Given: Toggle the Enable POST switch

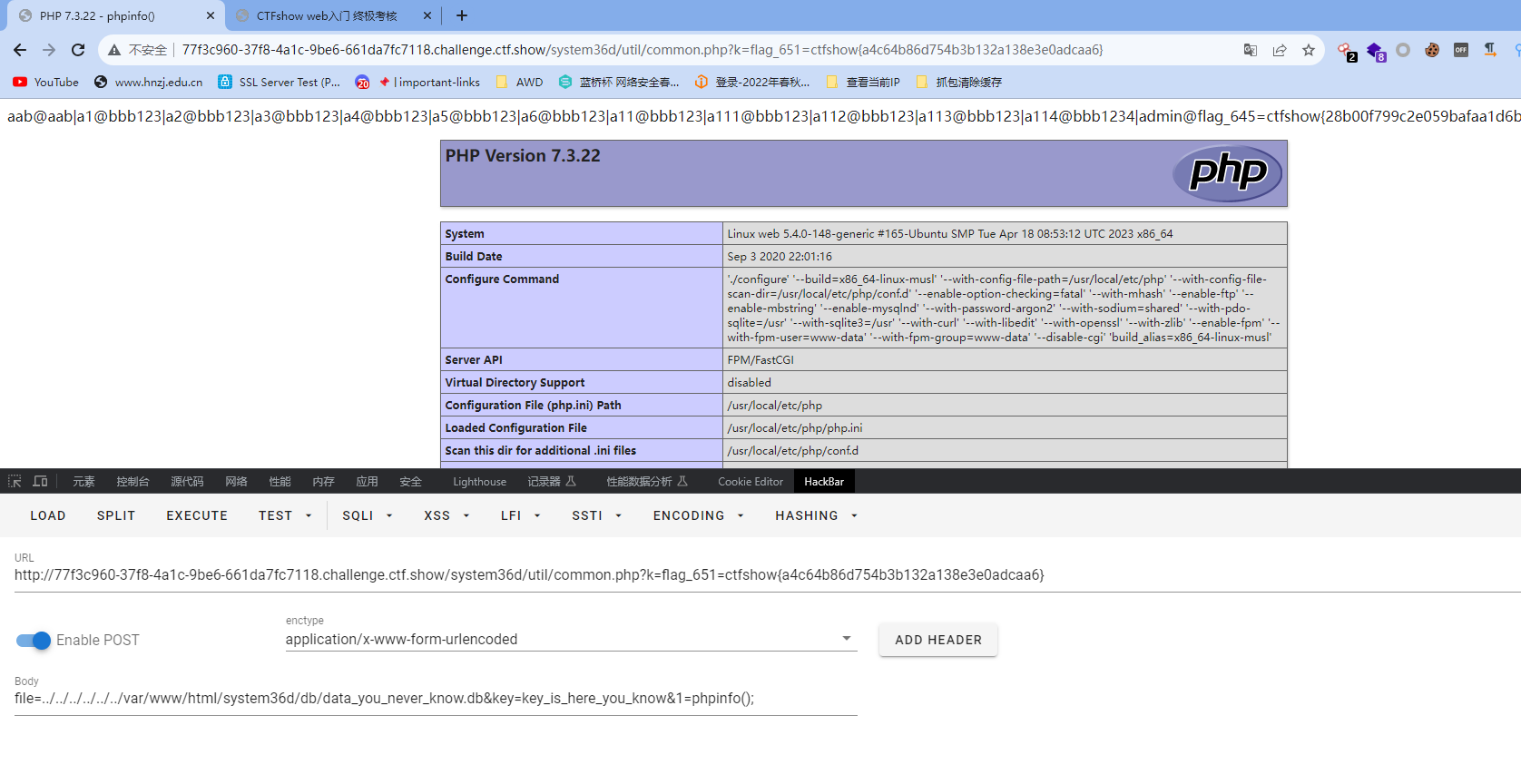Looking at the screenshot, I should tap(34, 641).
